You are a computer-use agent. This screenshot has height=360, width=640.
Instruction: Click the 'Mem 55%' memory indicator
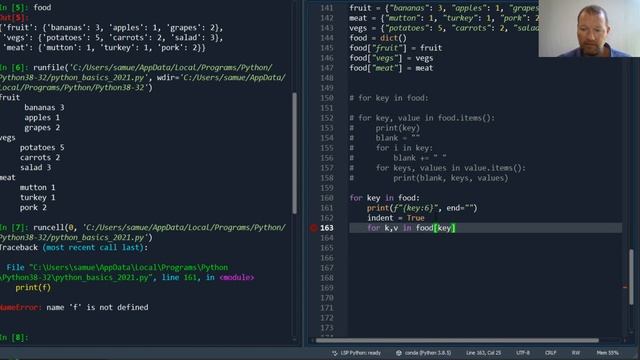point(607,353)
